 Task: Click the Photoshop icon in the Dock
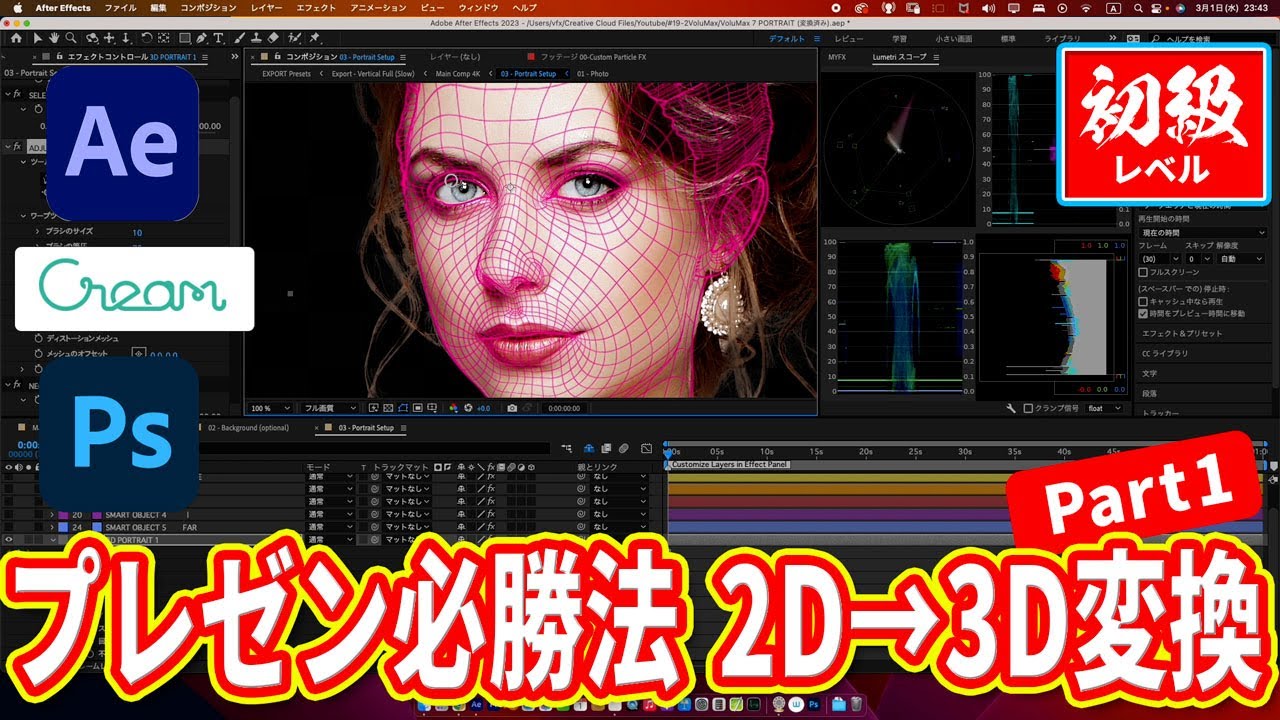click(815, 706)
